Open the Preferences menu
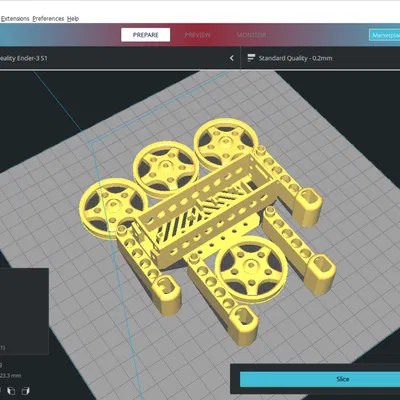 click(x=48, y=19)
